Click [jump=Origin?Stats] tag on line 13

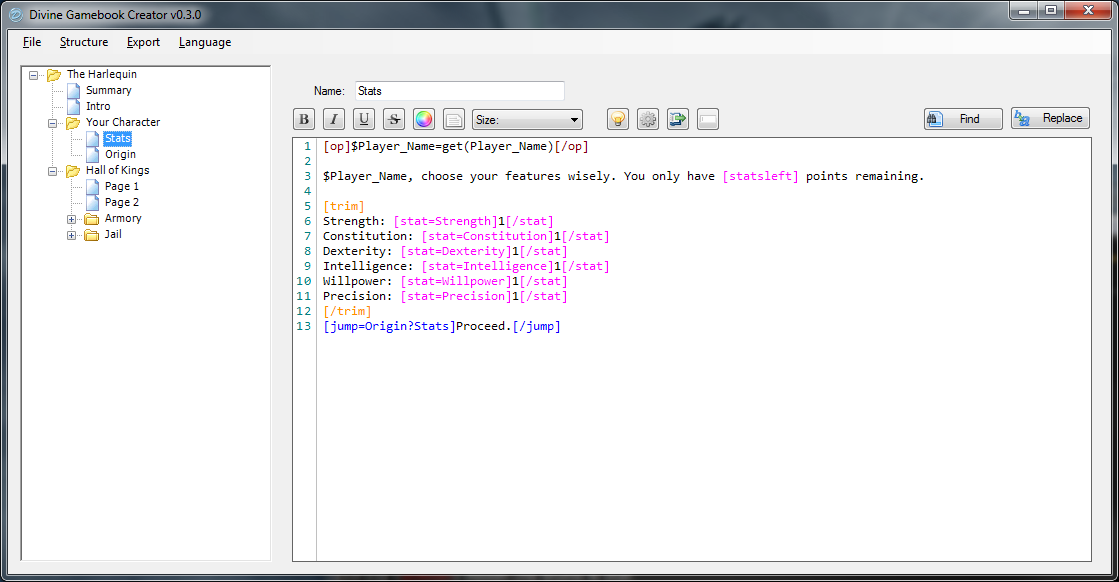(389, 326)
